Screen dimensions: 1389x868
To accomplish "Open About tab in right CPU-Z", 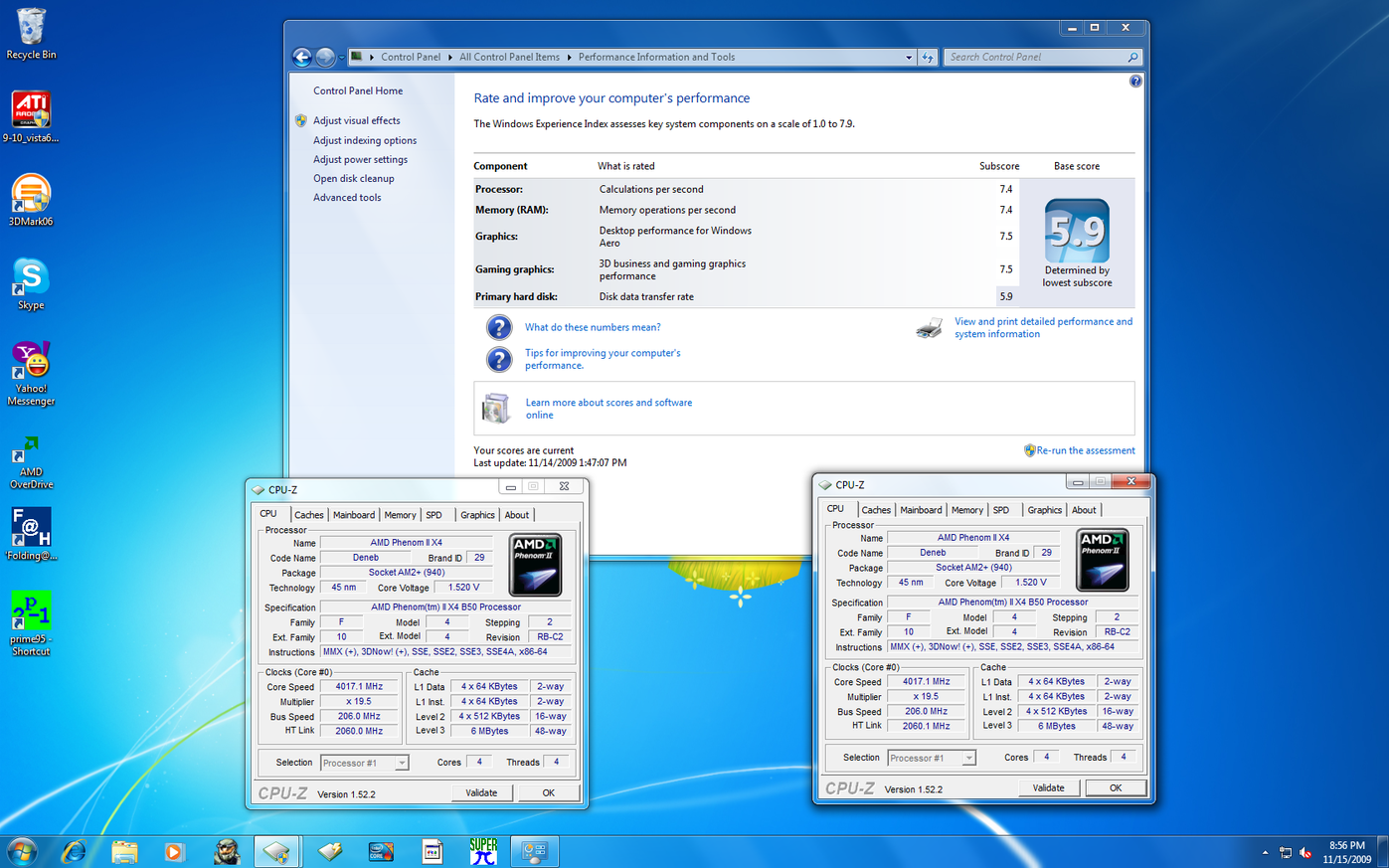I will (1084, 510).
